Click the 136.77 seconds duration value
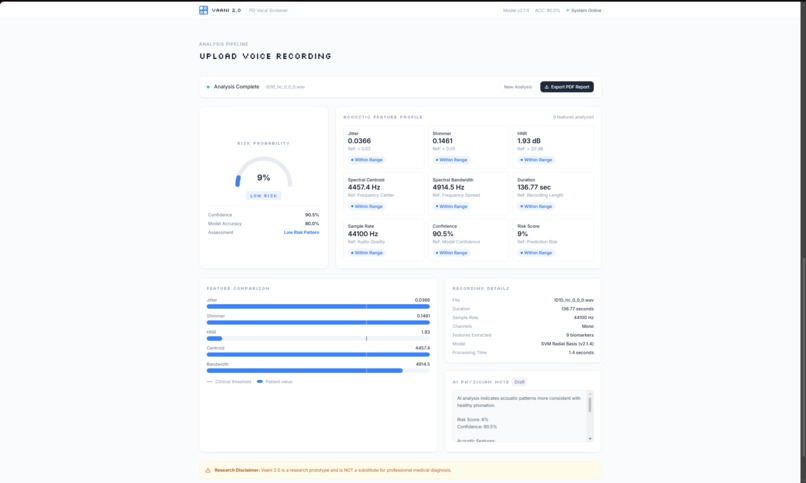The image size is (806, 483). coord(577,309)
